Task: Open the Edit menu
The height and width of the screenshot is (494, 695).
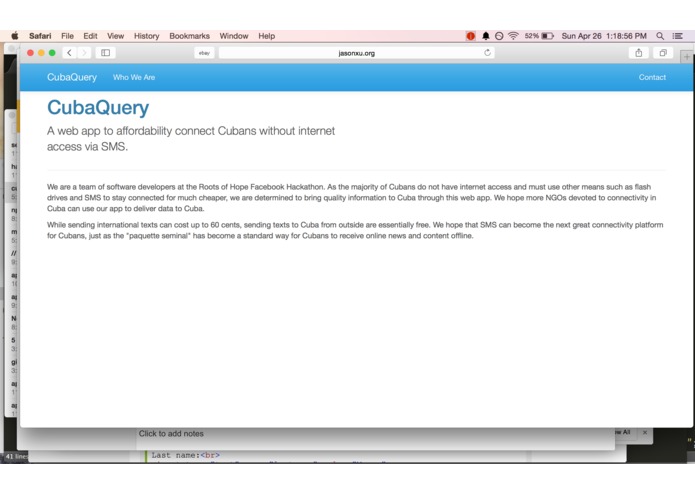Action: click(90, 36)
